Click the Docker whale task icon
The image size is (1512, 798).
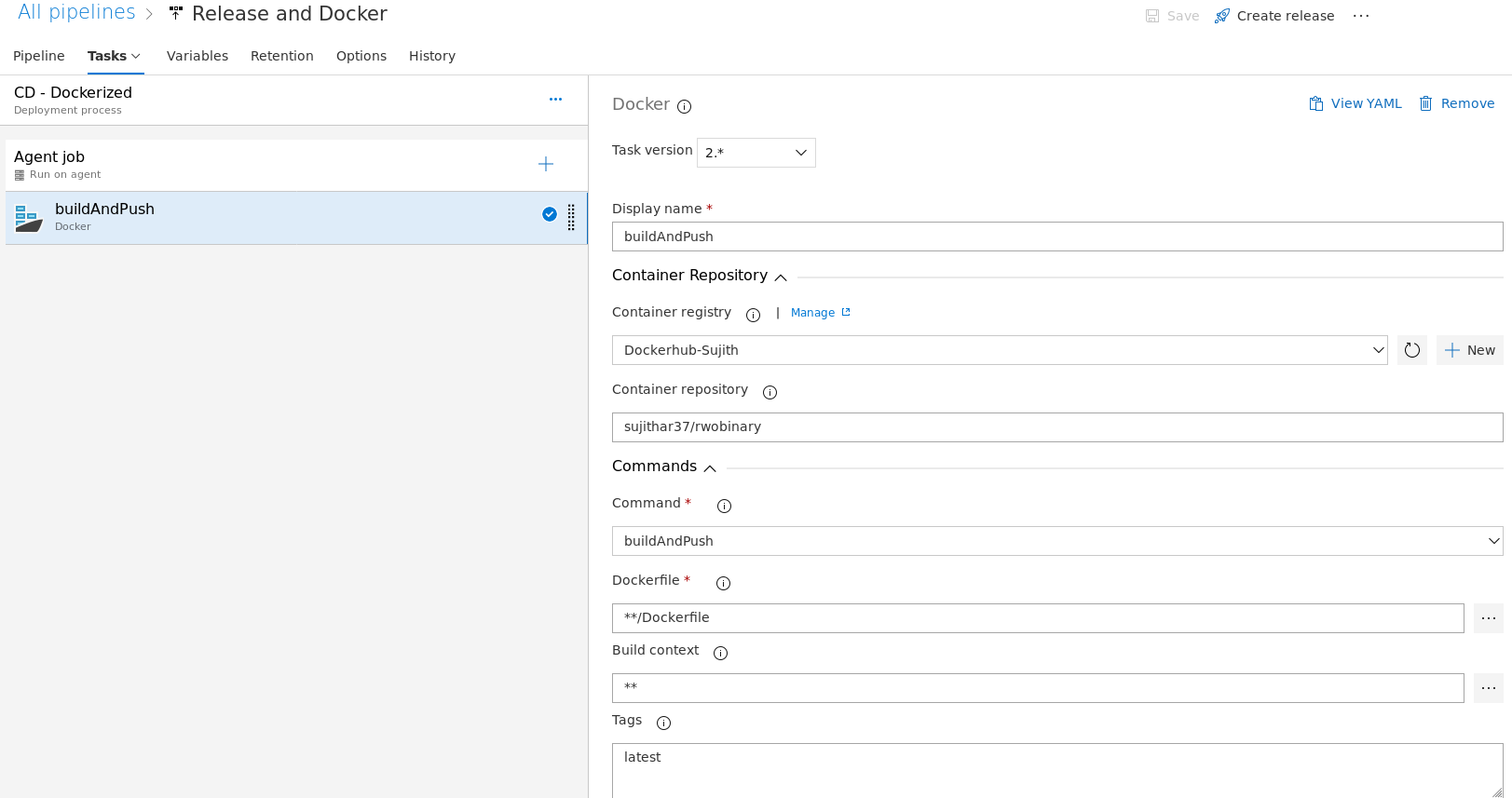coord(29,218)
